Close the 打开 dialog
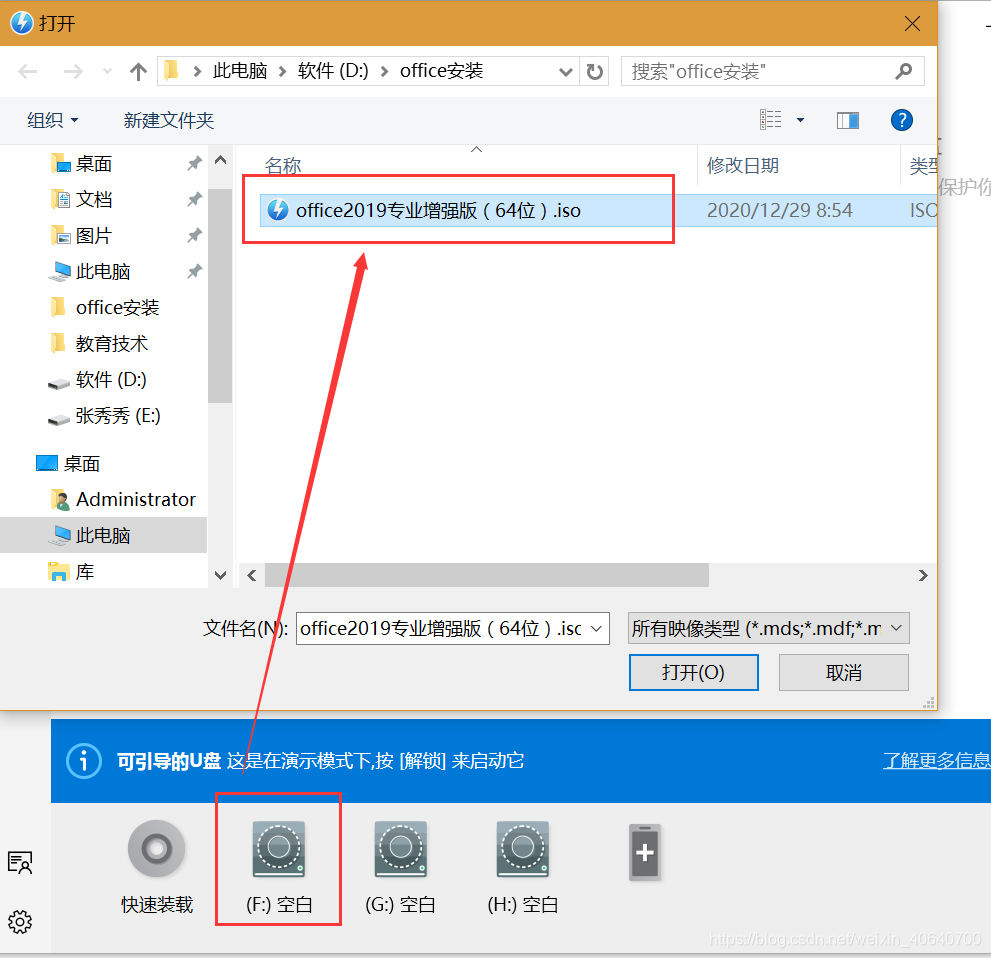 [912, 24]
